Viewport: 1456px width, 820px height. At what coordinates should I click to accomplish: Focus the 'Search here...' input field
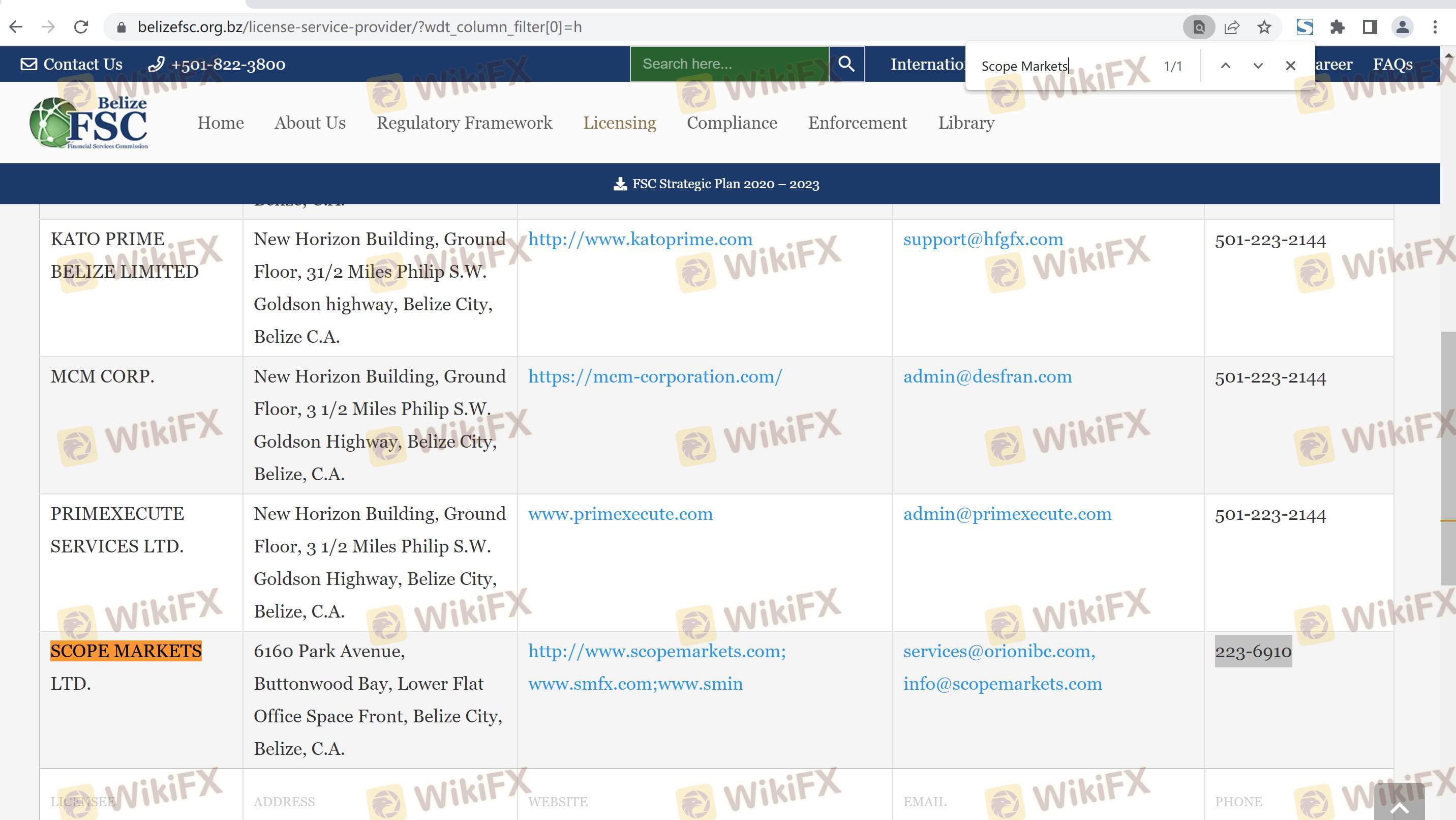coord(729,64)
